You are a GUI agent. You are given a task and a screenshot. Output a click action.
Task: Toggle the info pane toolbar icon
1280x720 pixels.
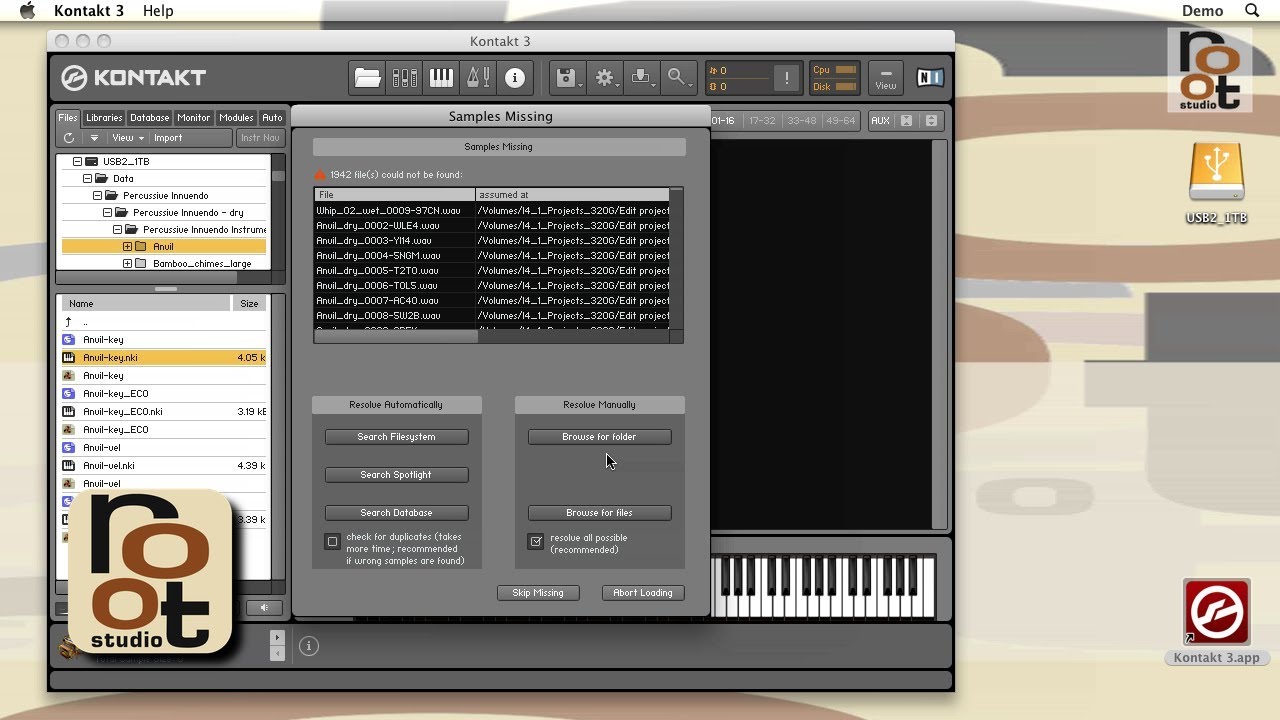[x=515, y=77]
